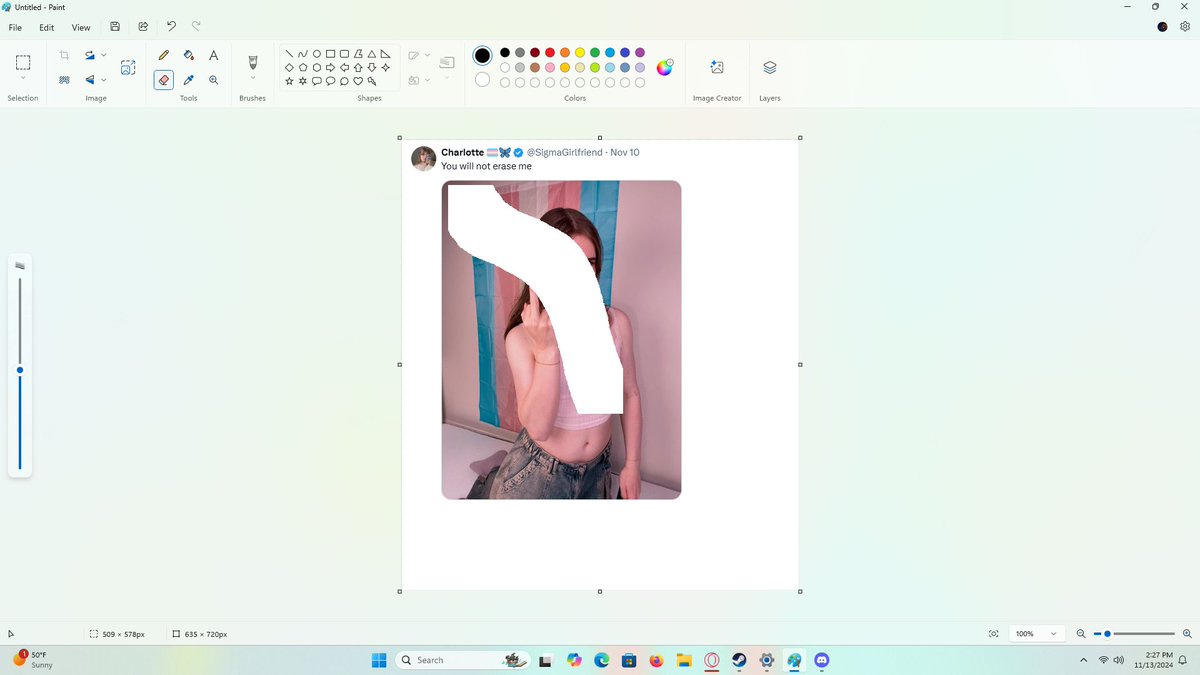Select Color 1 black circle

tap(483, 55)
